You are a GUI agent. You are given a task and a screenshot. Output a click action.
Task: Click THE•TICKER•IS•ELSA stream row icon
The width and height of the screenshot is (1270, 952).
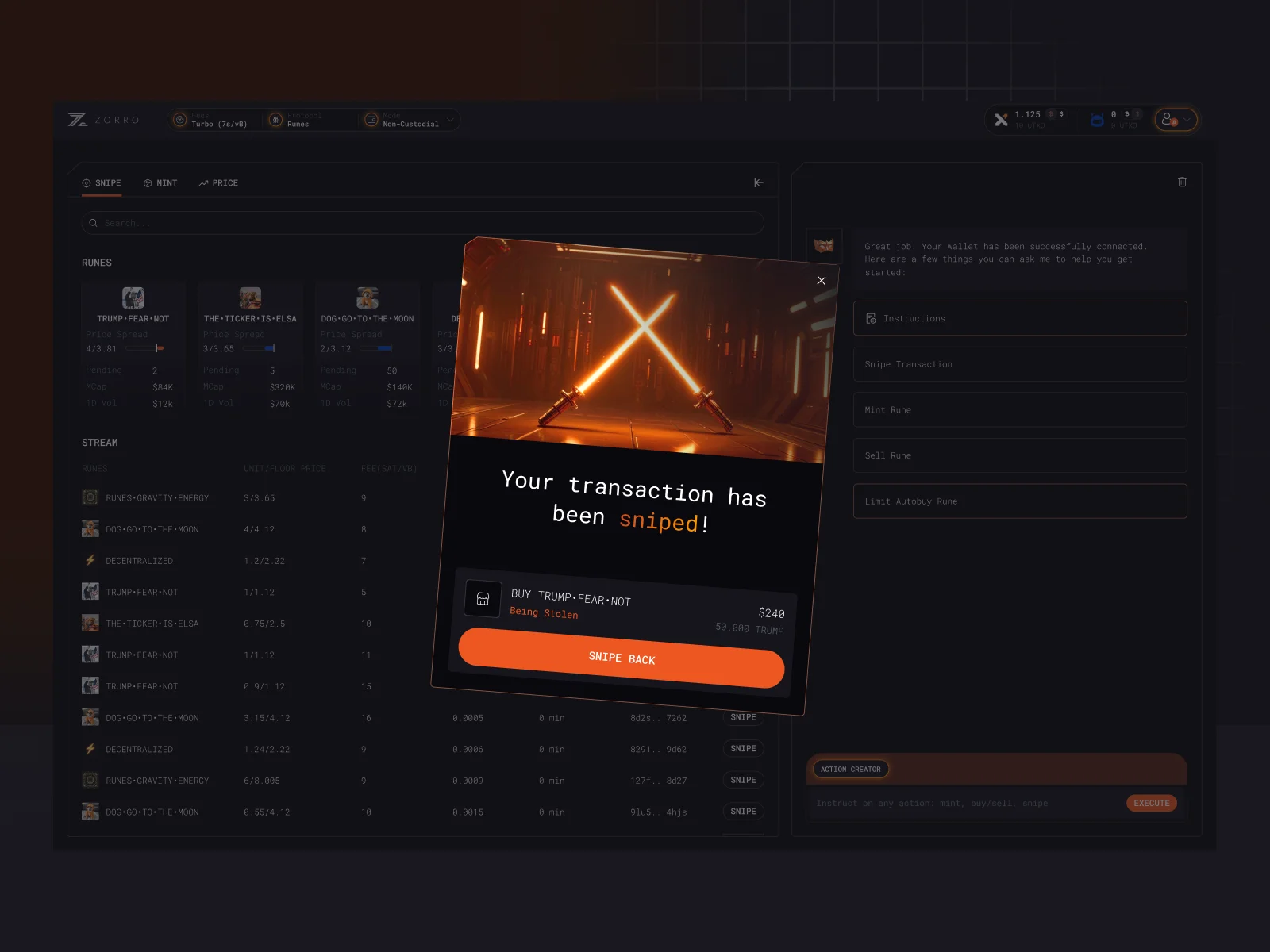pos(90,624)
